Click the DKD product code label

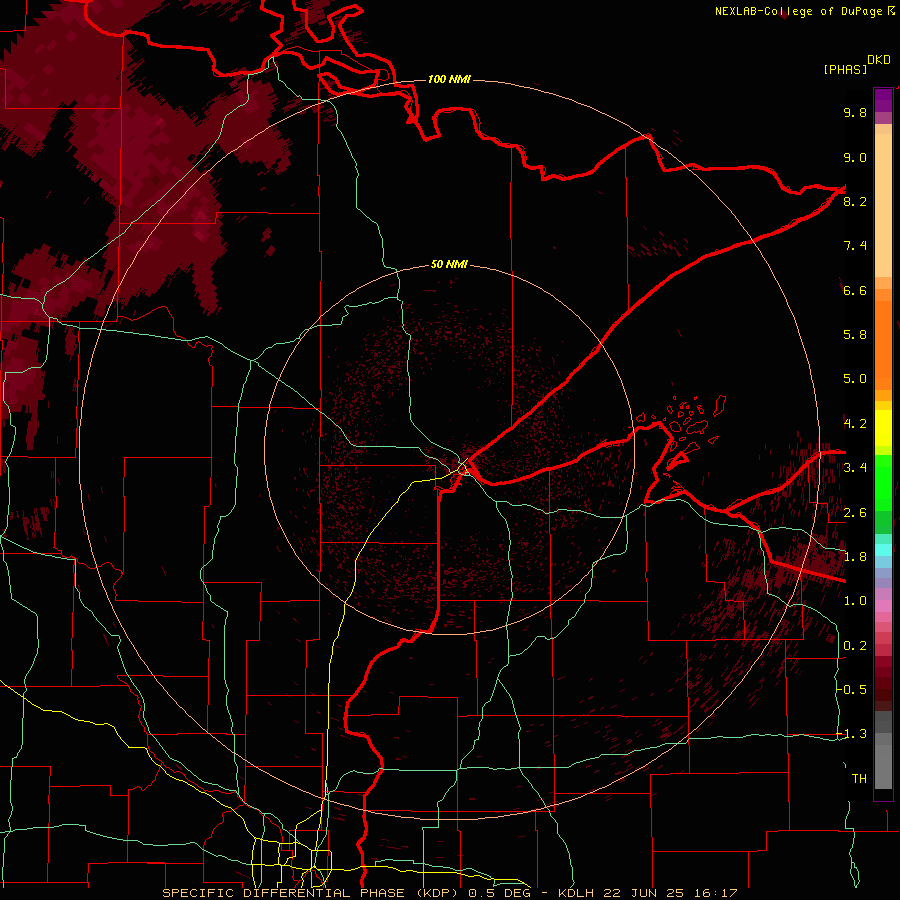[x=879, y=60]
